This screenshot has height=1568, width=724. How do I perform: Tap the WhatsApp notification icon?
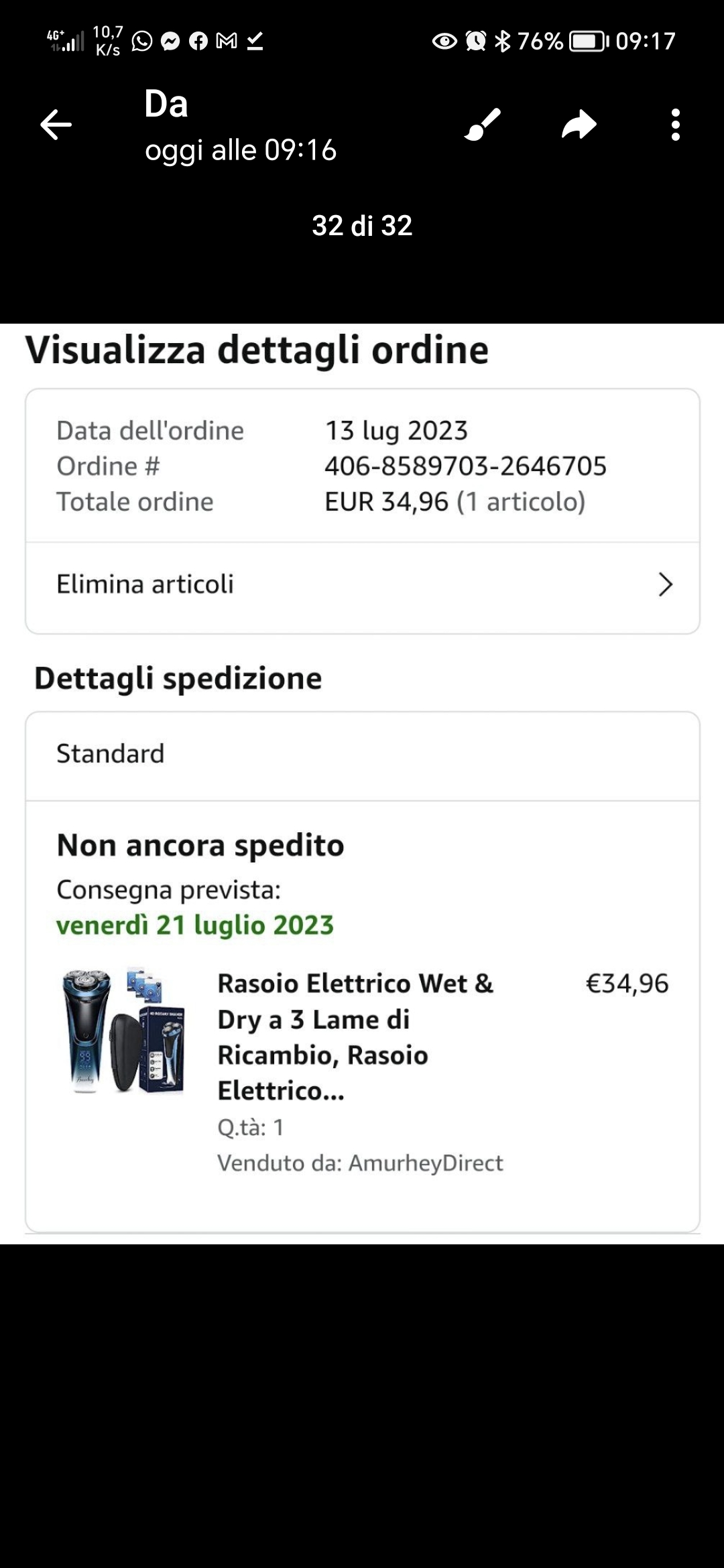142,42
